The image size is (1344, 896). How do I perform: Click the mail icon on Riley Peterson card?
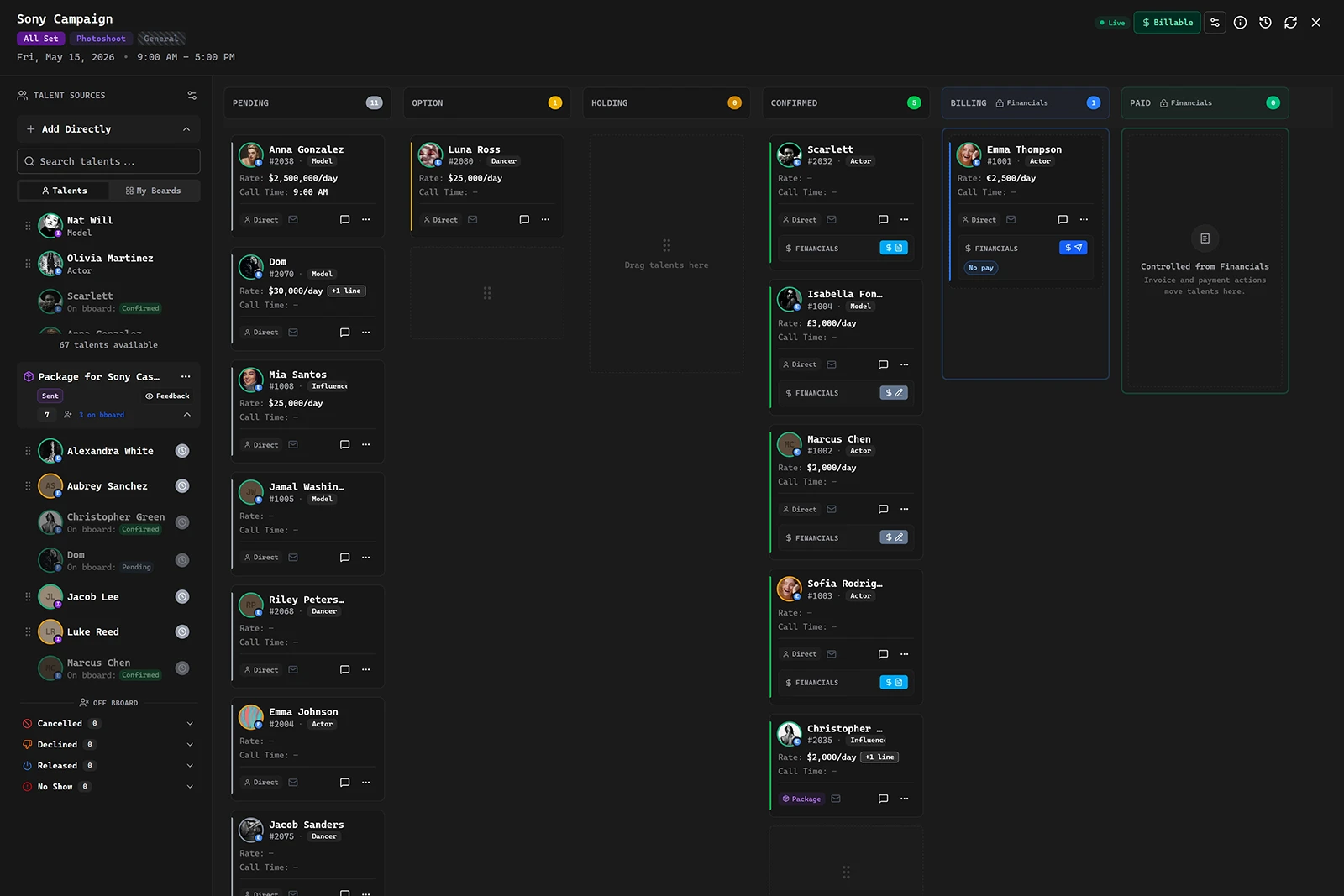tap(293, 670)
